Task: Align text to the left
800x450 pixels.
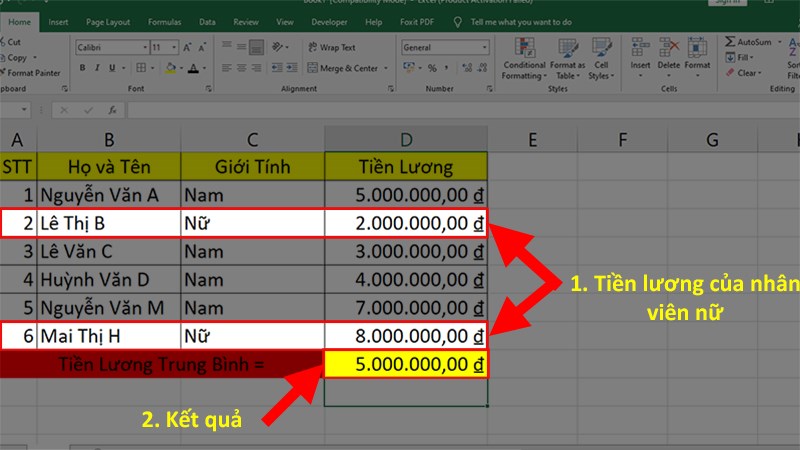Action: [227, 68]
